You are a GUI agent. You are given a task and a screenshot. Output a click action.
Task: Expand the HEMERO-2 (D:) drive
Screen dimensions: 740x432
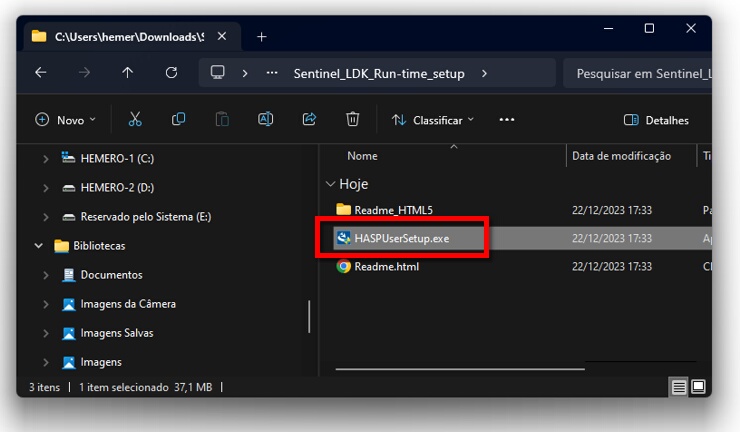point(45,188)
